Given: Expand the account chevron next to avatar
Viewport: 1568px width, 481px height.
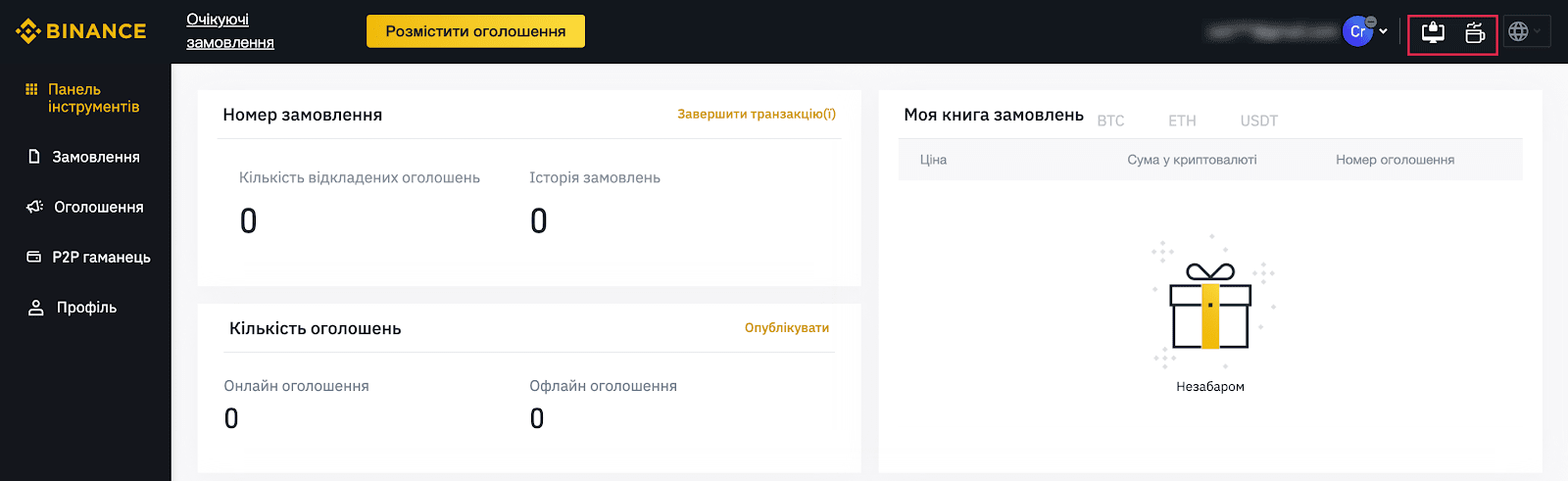Looking at the screenshot, I should point(1383,31).
